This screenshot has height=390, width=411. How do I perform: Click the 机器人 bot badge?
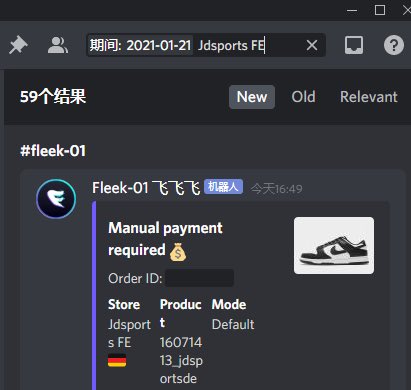click(223, 187)
